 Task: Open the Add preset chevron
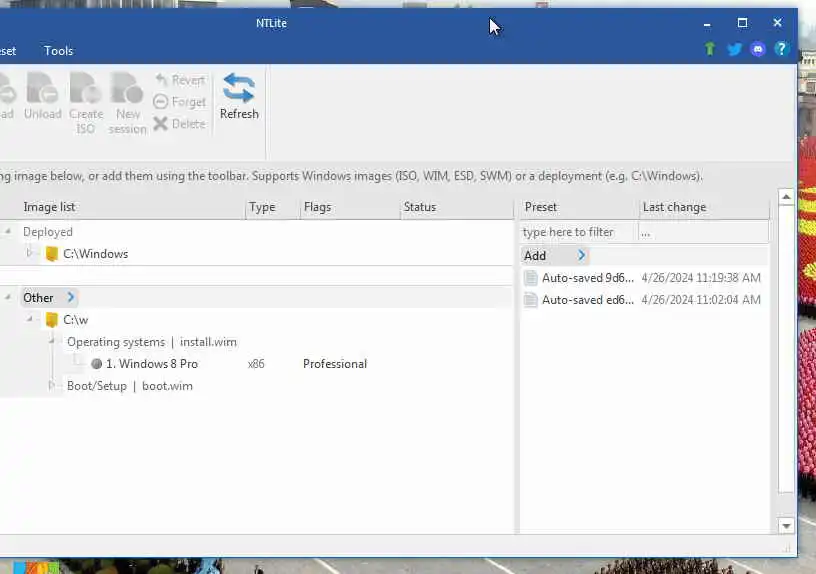click(581, 256)
